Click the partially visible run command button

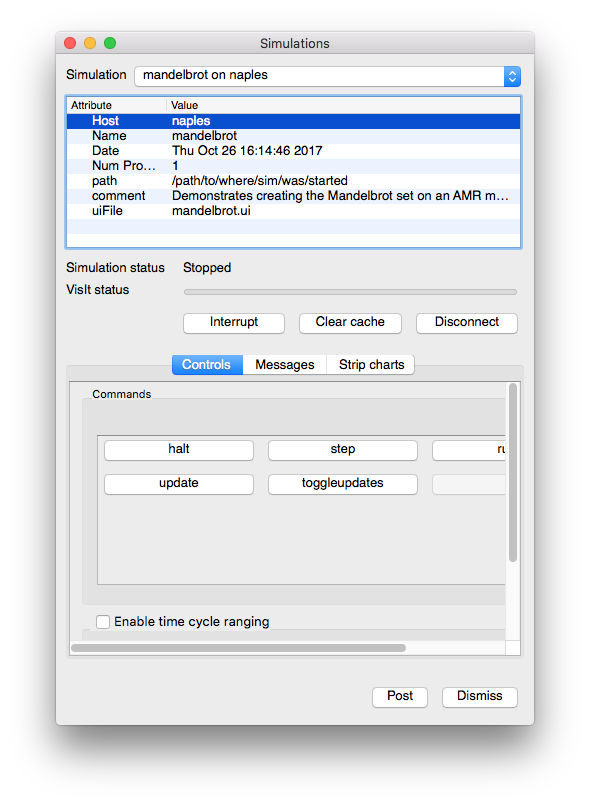(469, 450)
